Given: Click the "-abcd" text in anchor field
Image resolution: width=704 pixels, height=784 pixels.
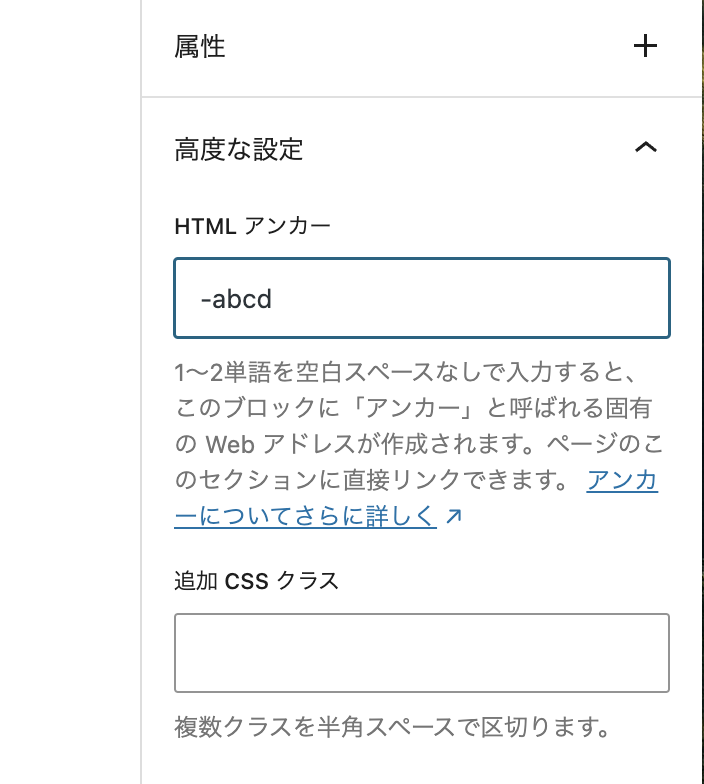Looking at the screenshot, I should (236, 299).
